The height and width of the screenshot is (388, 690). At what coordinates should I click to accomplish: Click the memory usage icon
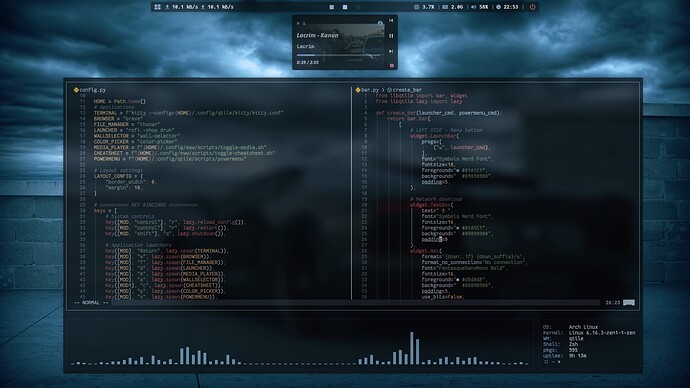[445, 7]
